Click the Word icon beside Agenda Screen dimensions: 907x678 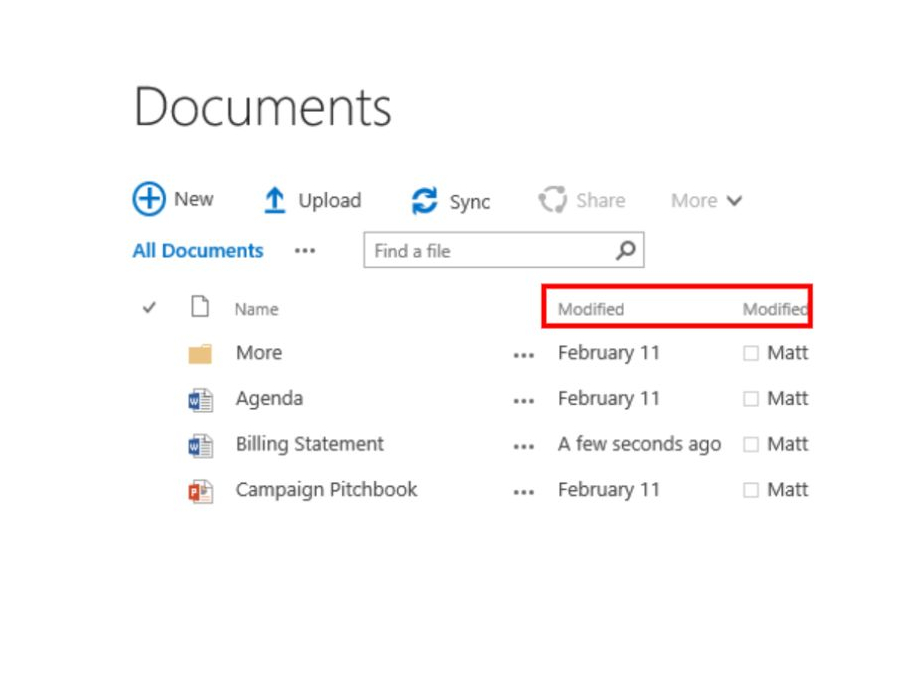200,399
